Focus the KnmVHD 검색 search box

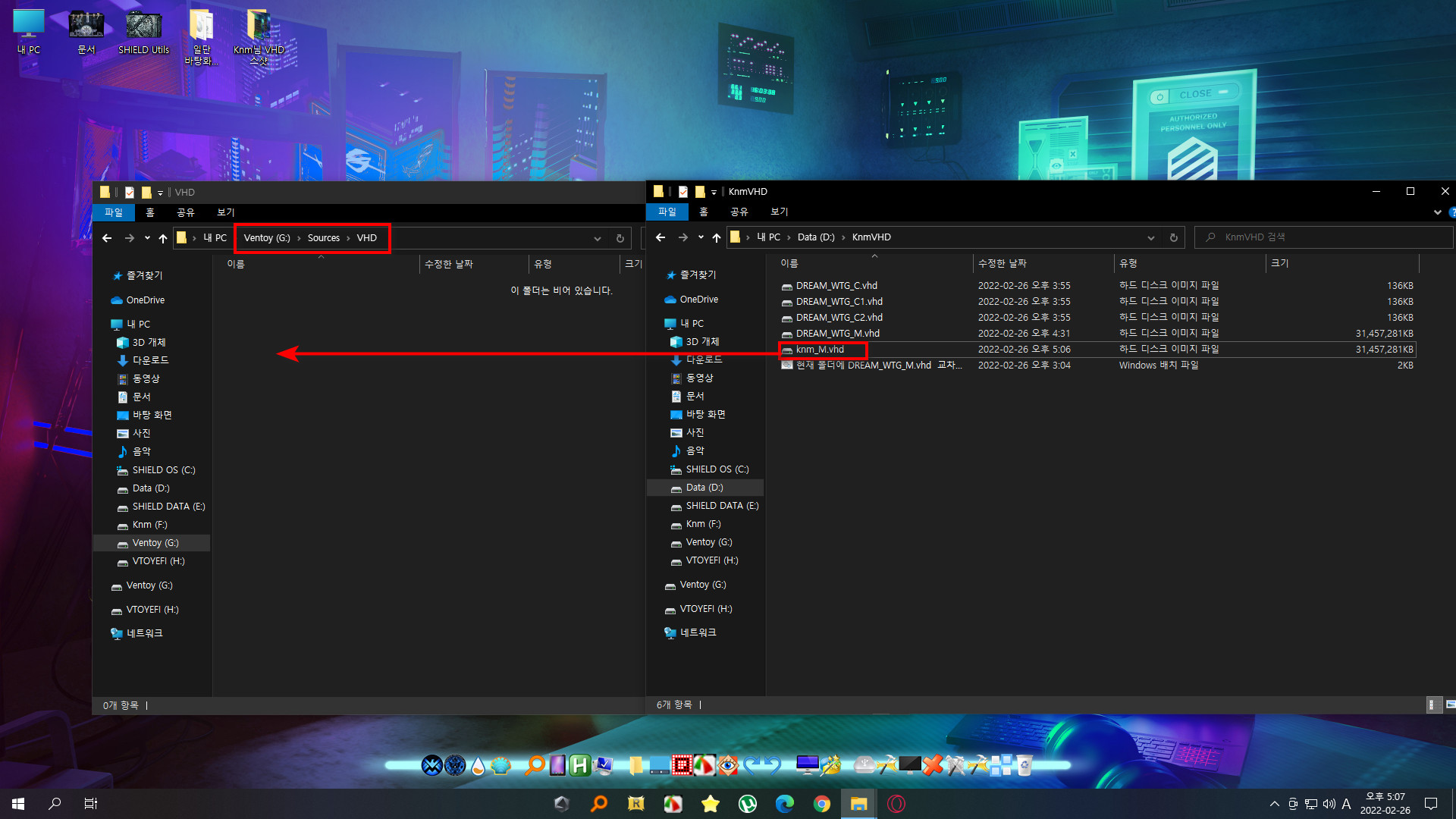click(1323, 237)
